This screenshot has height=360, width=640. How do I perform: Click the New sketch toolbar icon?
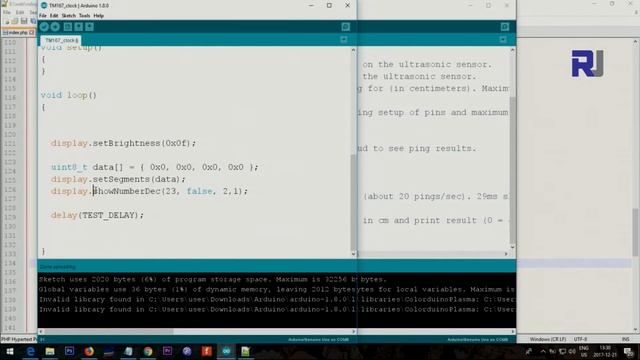click(x=68, y=27)
